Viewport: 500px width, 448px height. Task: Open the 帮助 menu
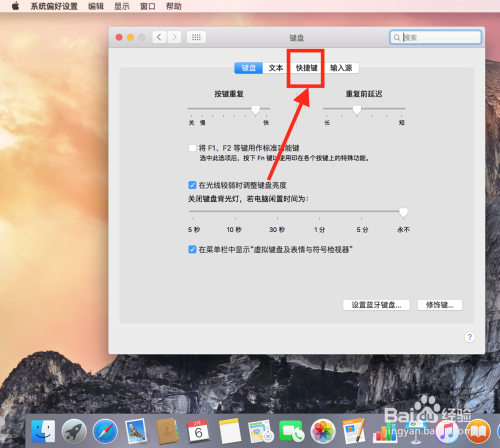pos(174,6)
